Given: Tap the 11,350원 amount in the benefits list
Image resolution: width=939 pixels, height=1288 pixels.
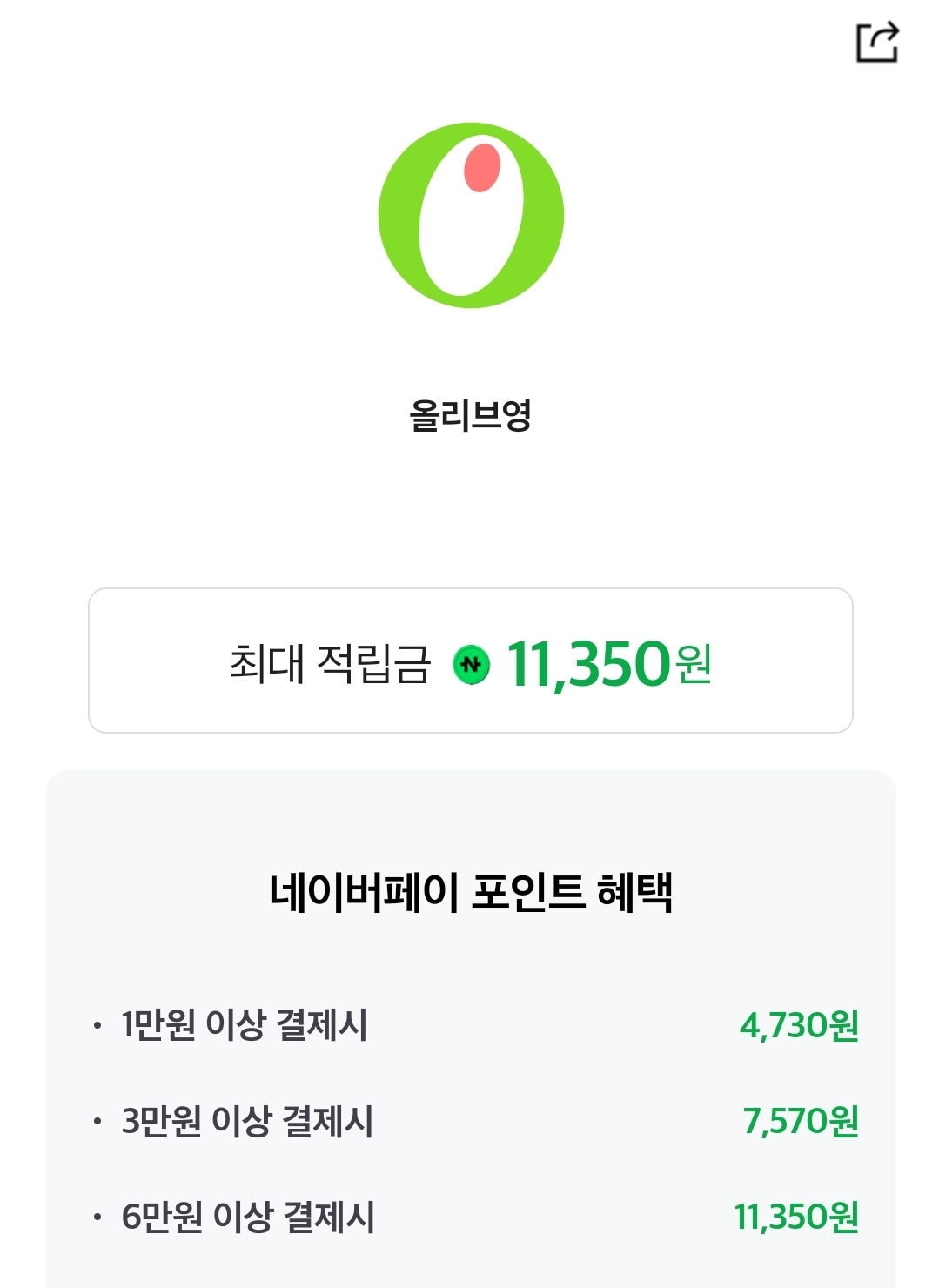Looking at the screenshot, I should [796, 1217].
